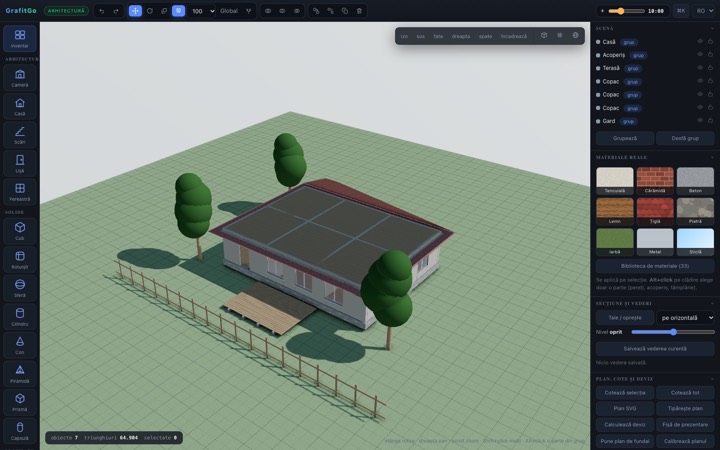This screenshot has height=450, width=720.
Task: Click the duplicate icon in the toolbar
Action: tap(345, 11)
